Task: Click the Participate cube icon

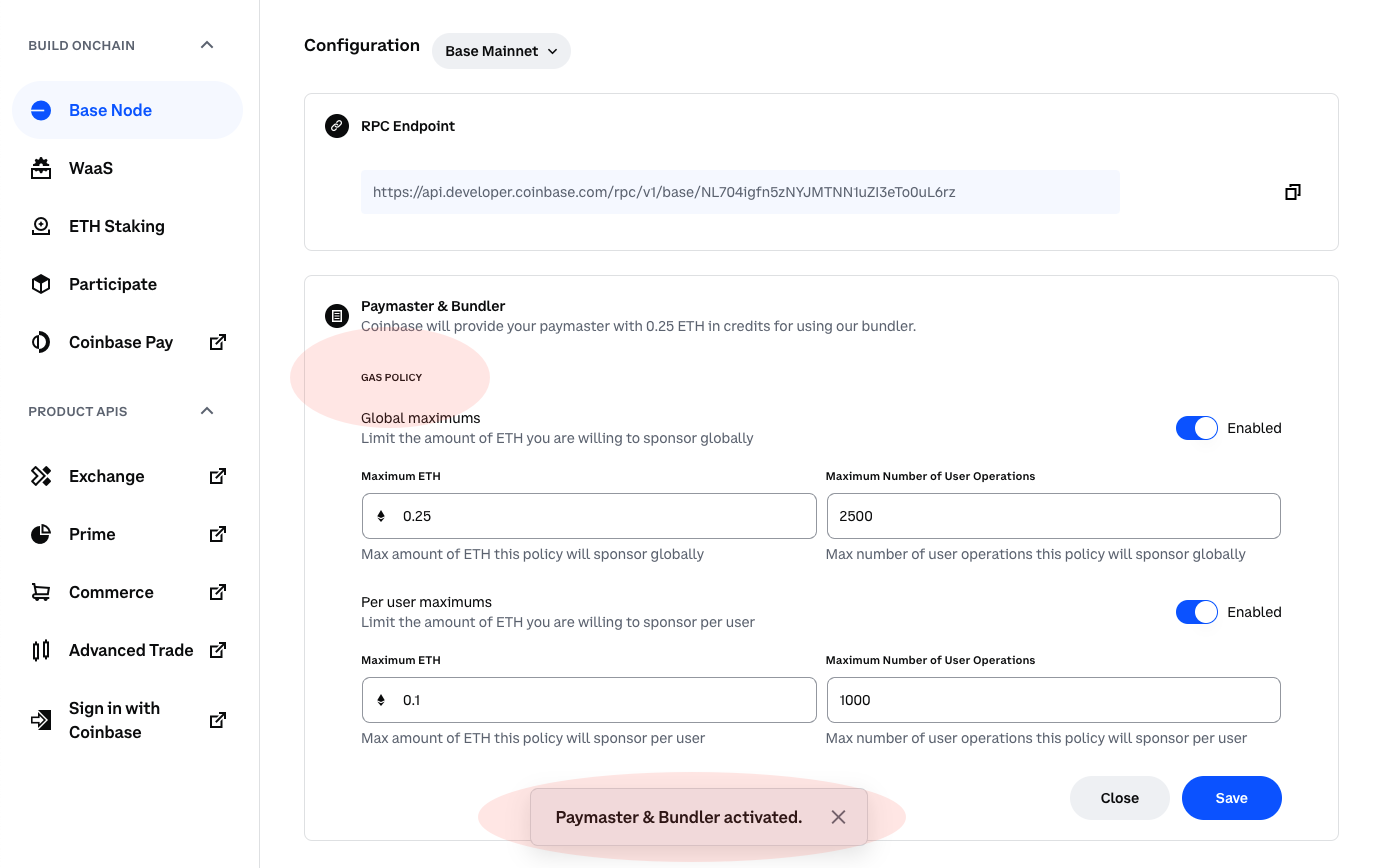Action: click(41, 284)
